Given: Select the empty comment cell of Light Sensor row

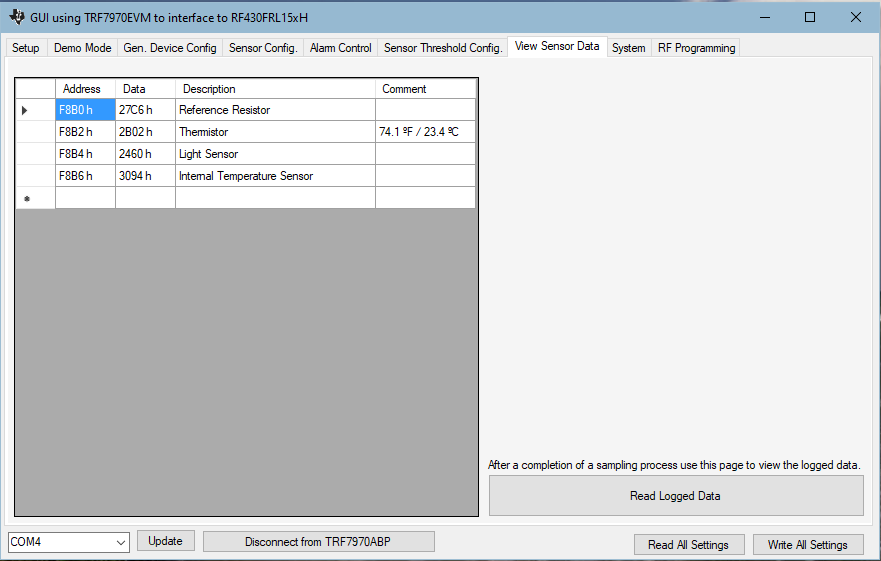Looking at the screenshot, I should 425,154.
